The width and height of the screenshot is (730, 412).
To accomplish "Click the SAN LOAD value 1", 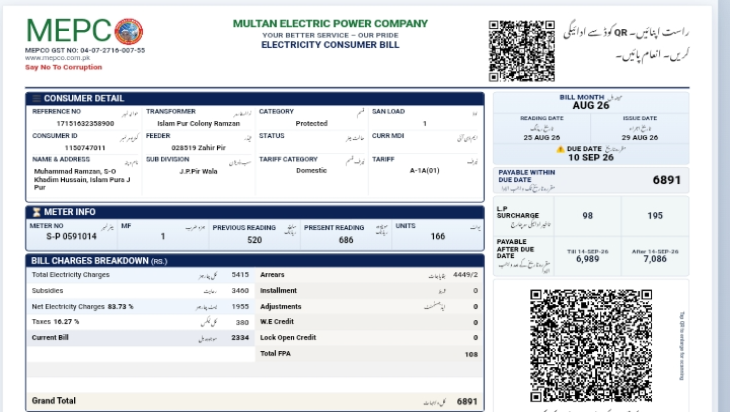I will pos(425,124).
